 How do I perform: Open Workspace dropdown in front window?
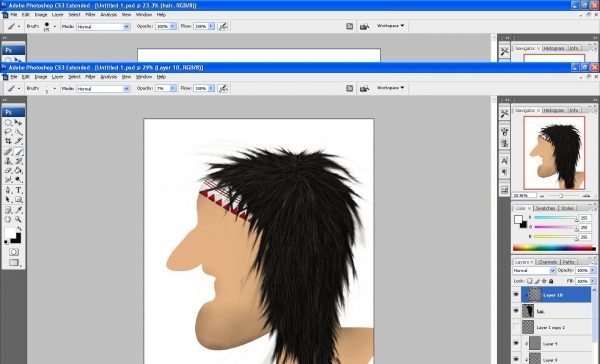[390, 88]
